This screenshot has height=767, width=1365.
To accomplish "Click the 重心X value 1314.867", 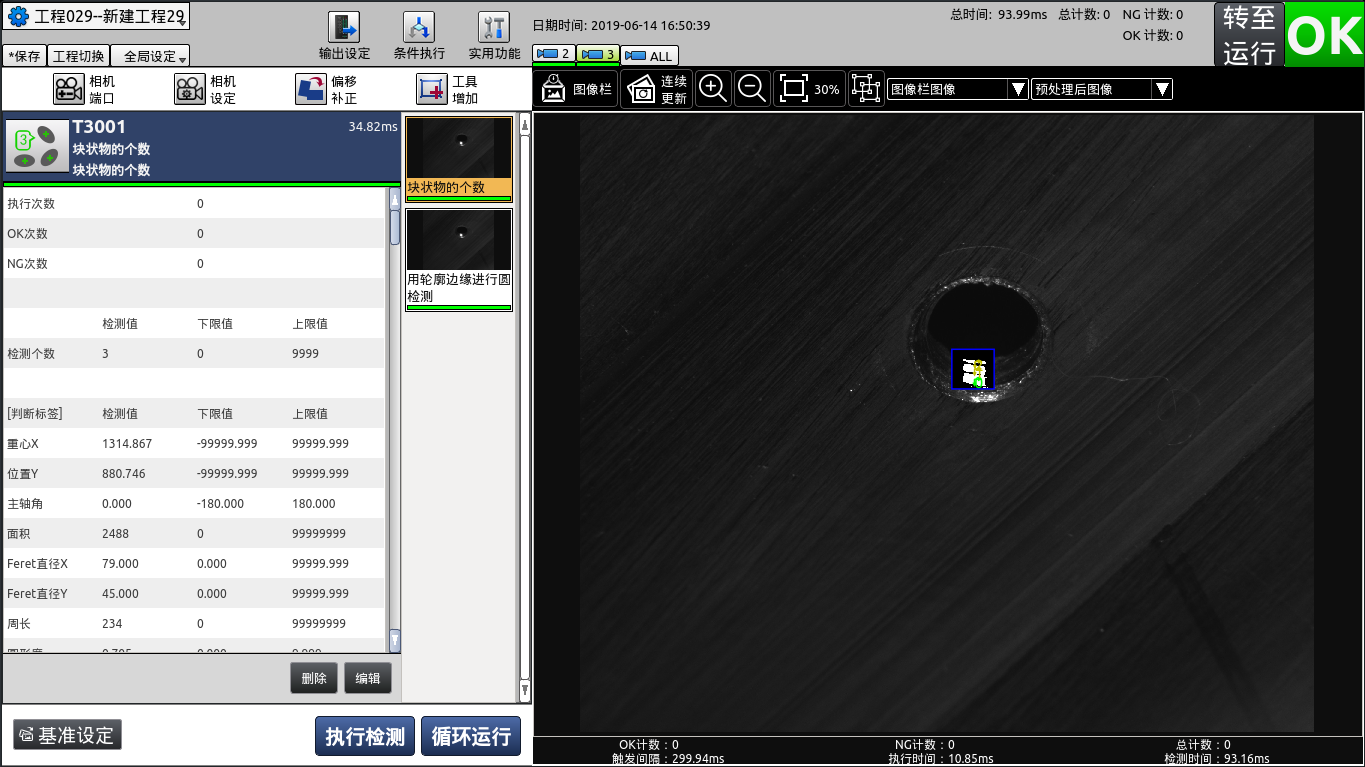I will pos(127,444).
